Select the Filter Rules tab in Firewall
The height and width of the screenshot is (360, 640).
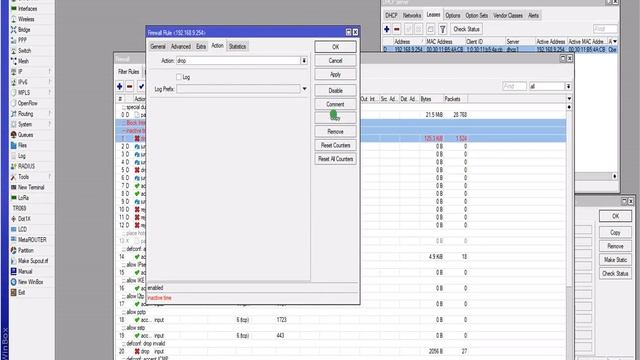(129, 71)
